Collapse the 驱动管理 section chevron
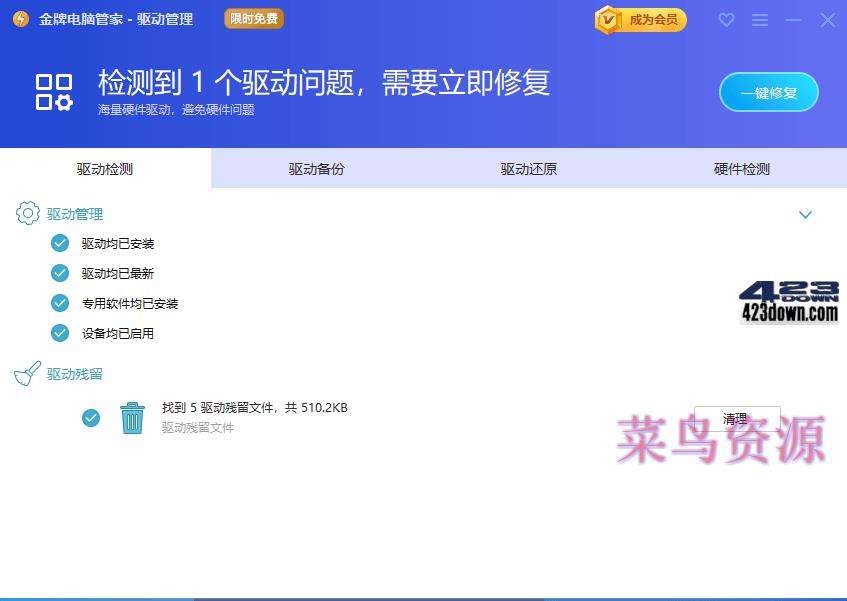The height and width of the screenshot is (601, 847). coord(805,214)
